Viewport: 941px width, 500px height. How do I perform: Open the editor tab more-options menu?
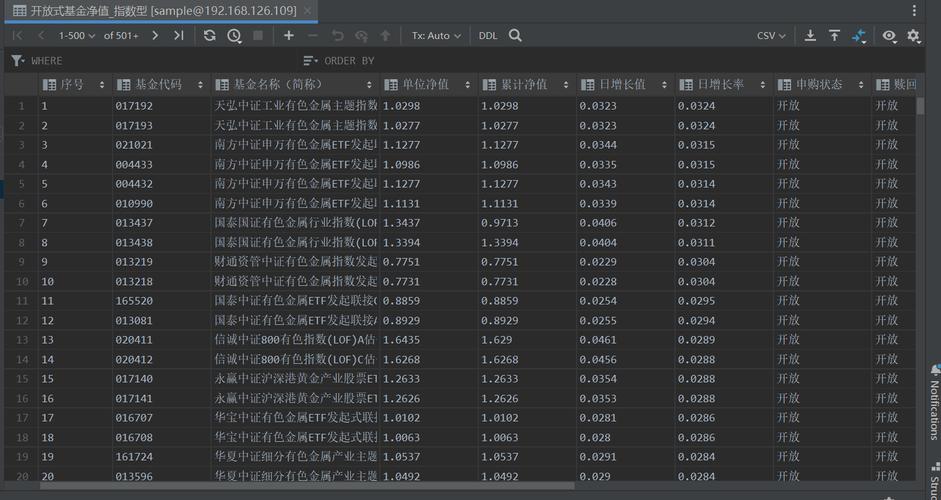914,11
